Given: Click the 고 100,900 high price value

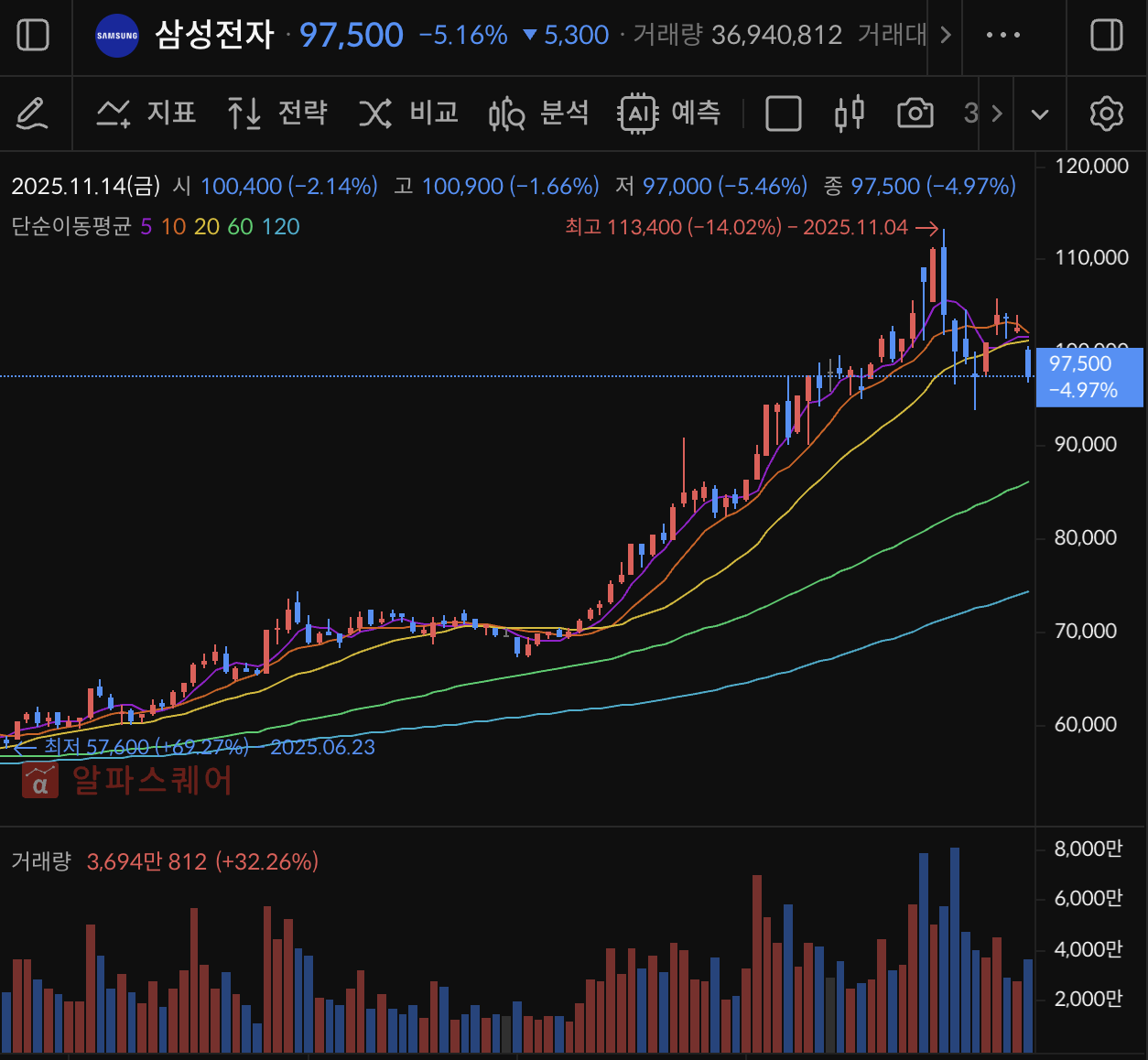Looking at the screenshot, I should click(x=497, y=186).
